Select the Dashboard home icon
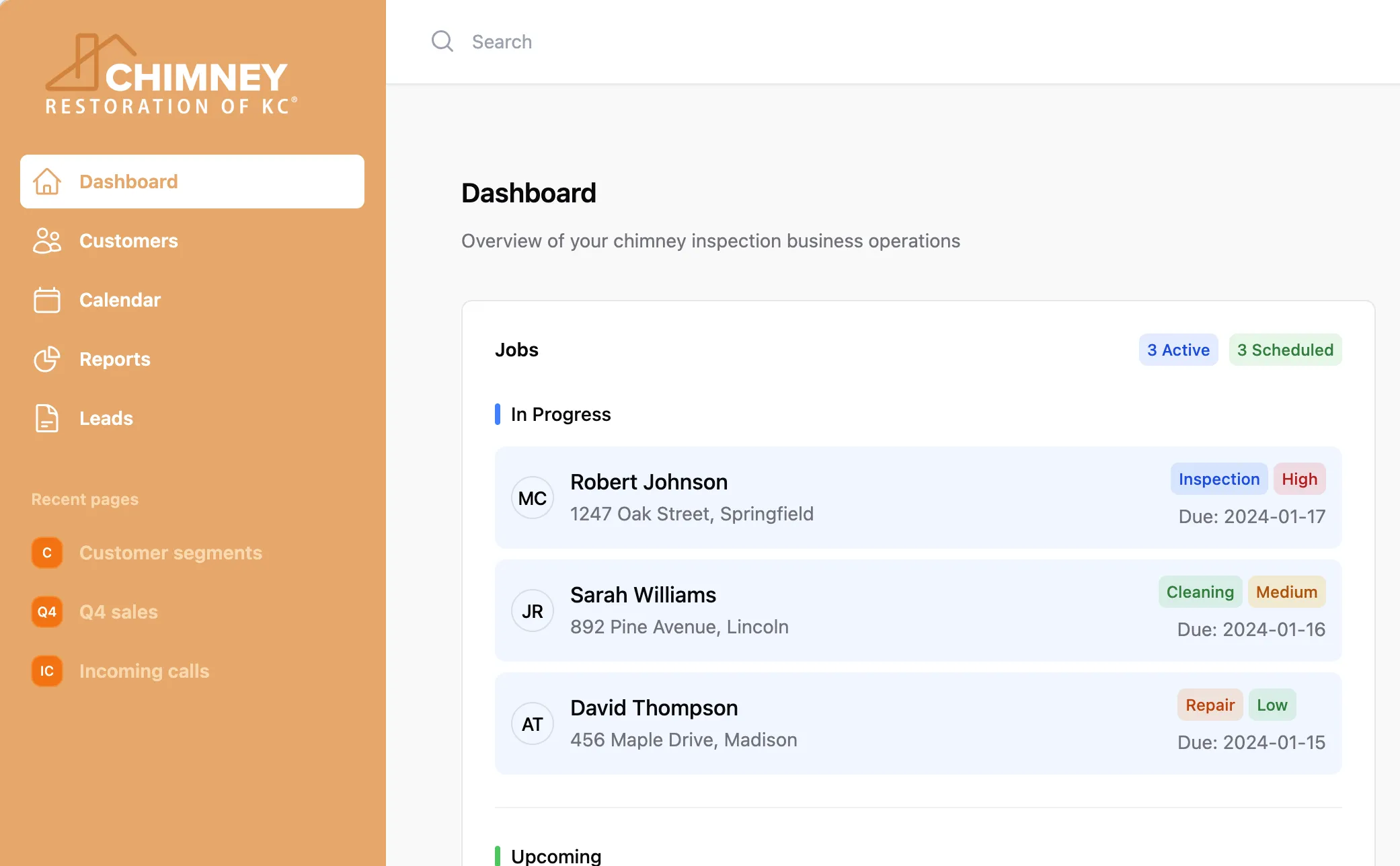Image resolution: width=1400 pixels, height=866 pixels. [x=46, y=182]
